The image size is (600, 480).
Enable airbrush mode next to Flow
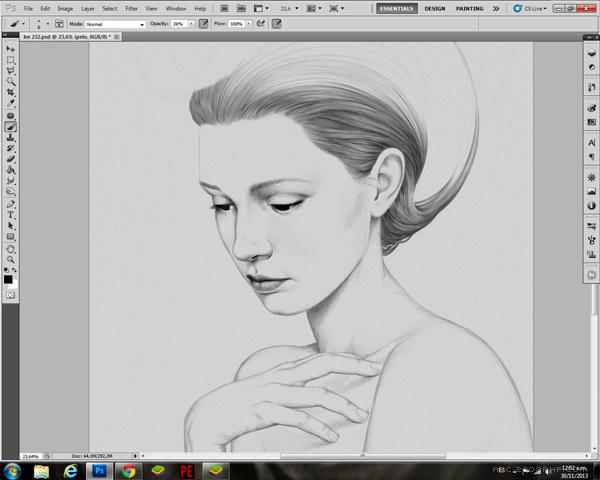point(259,22)
